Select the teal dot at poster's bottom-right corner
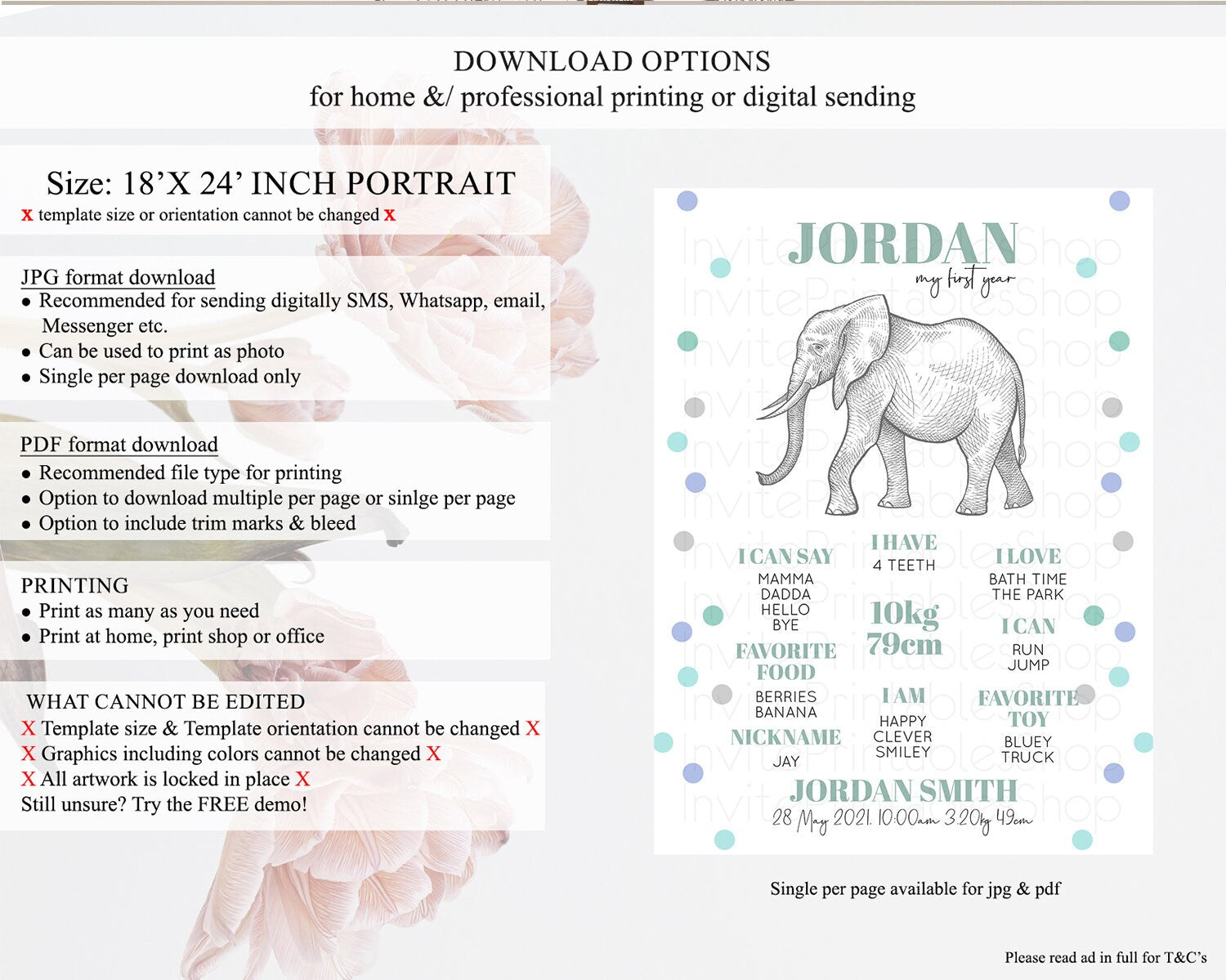The height and width of the screenshot is (980, 1226). [x=1081, y=839]
